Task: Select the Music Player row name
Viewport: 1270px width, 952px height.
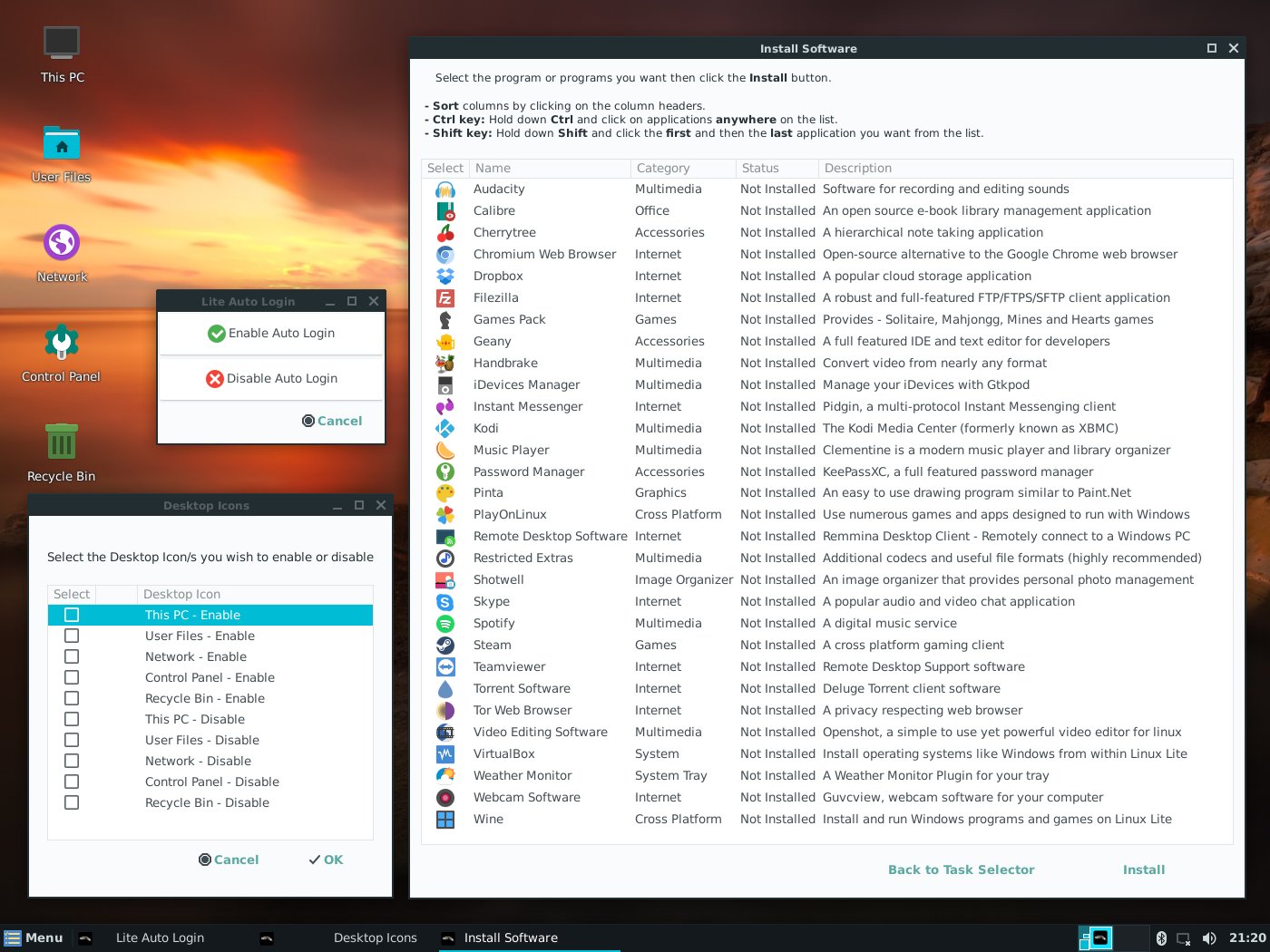Action: [512, 451]
